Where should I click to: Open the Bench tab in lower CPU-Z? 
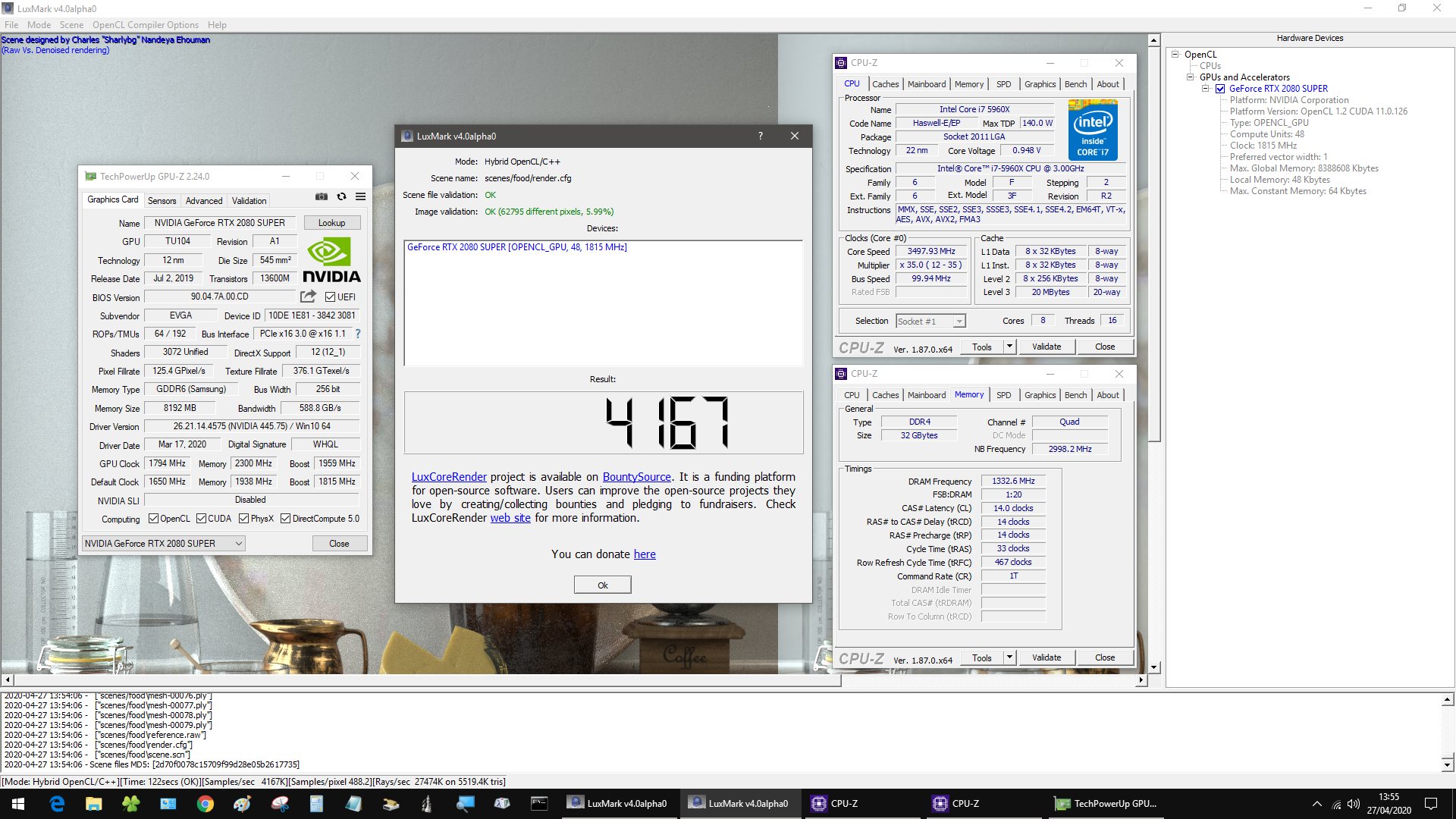tap(1075, 395)
